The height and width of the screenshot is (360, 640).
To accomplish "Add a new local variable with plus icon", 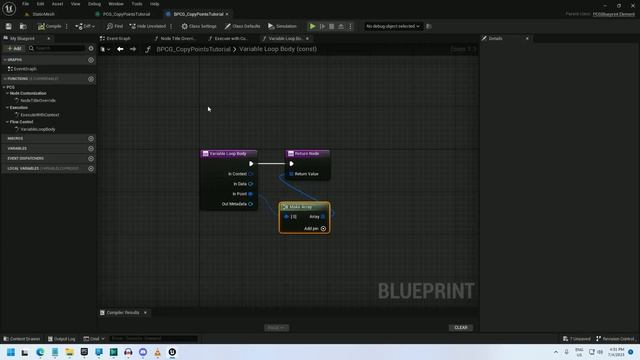I will [x=91, y=169].
